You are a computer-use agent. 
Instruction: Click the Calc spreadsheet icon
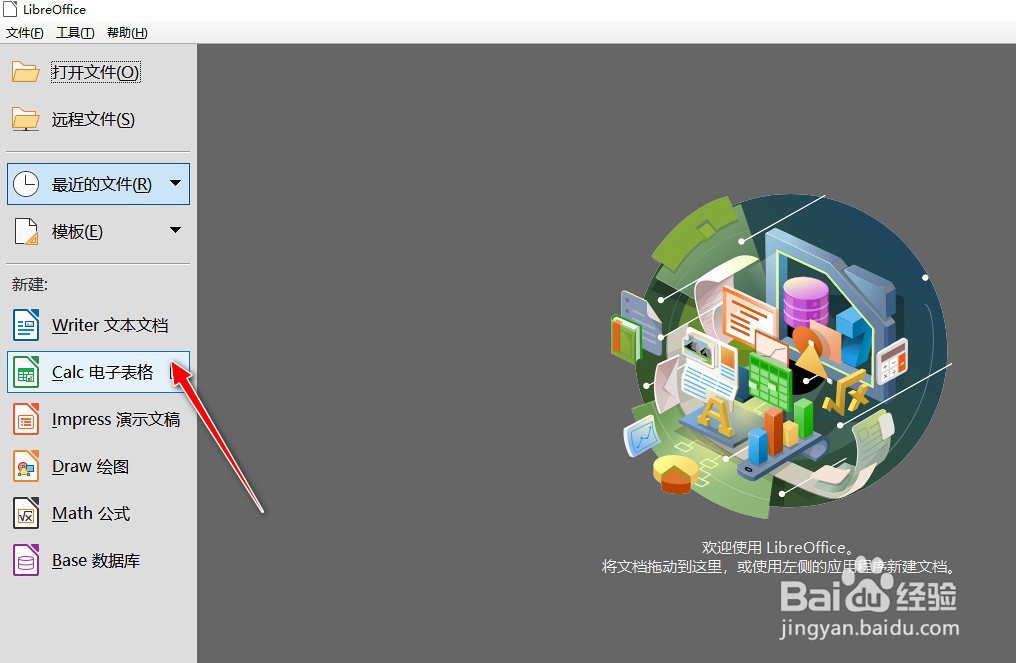[26, 372]
